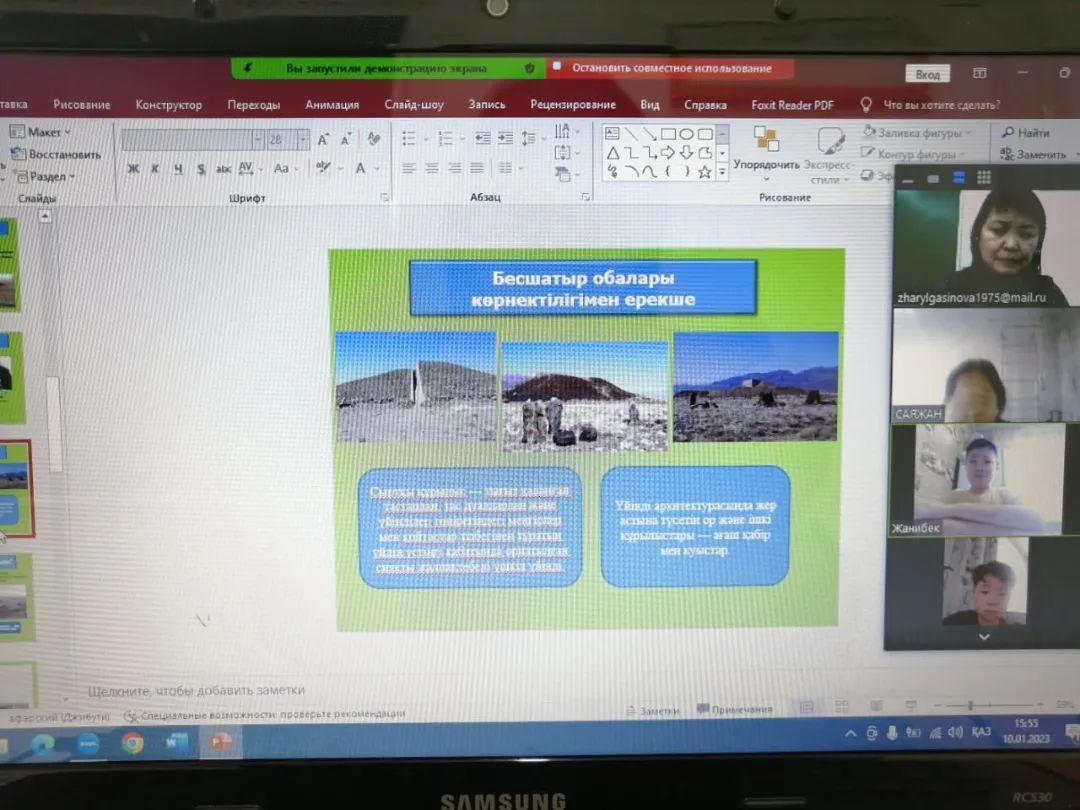Toggle underline Ч formatting button
This screenshot has height=810, width=1080.
tap(178, 168)
